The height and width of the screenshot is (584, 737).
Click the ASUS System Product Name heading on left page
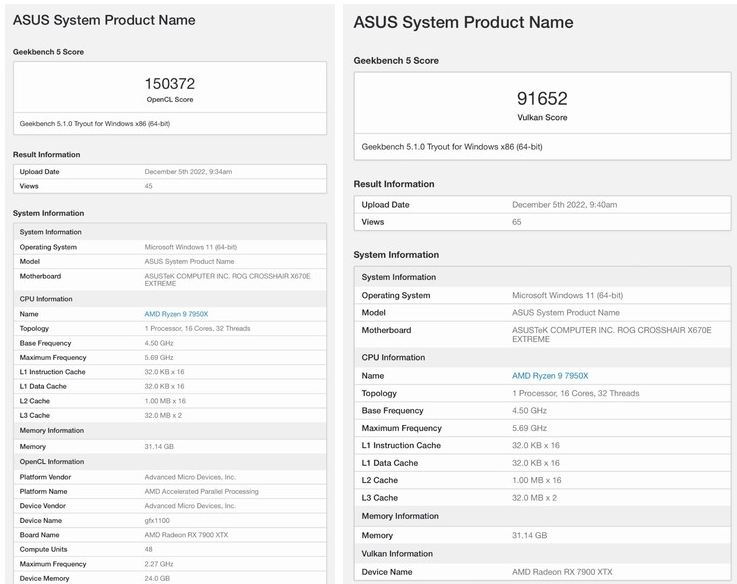point(104,20)
